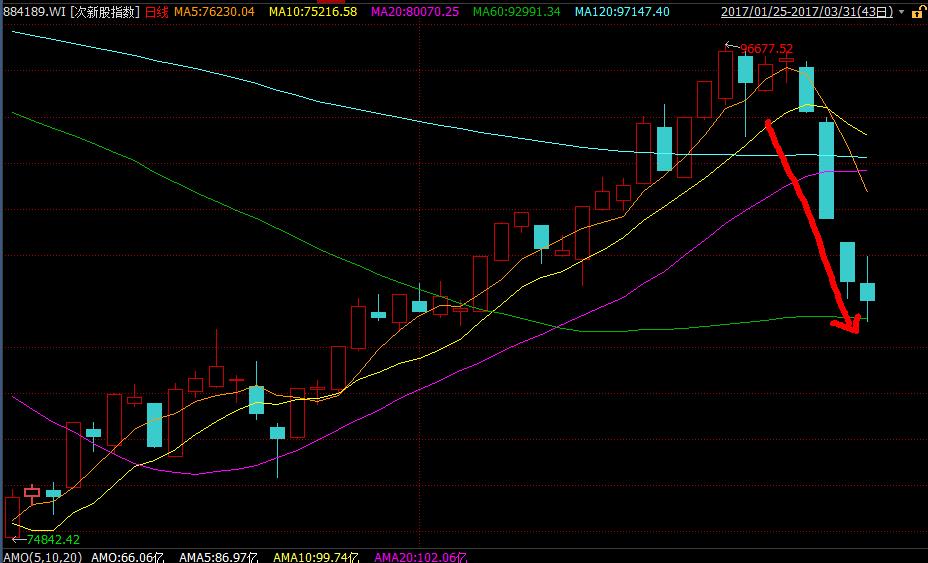The width and height of the screenshot is (928, 563).
Task: Click the high price label 96677.52
Action: pos(766,49)
